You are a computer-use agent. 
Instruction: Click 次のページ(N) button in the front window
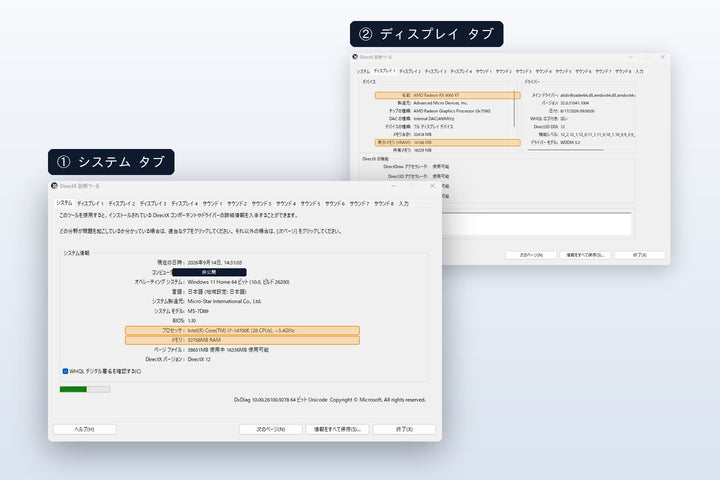[270, 429]
